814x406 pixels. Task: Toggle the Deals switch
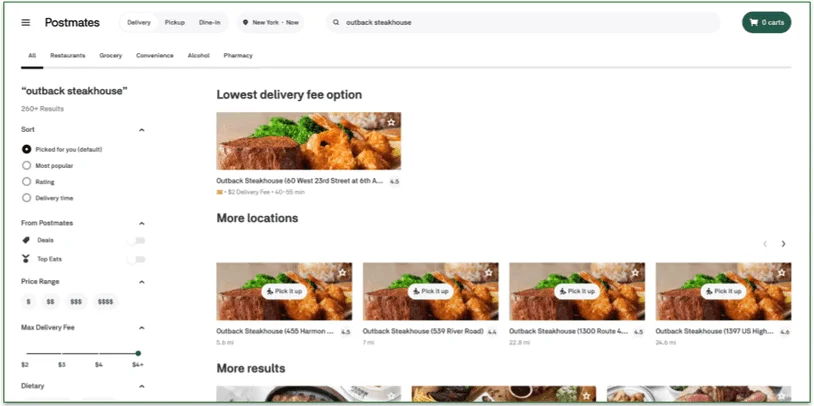click(x=137, y=240)
